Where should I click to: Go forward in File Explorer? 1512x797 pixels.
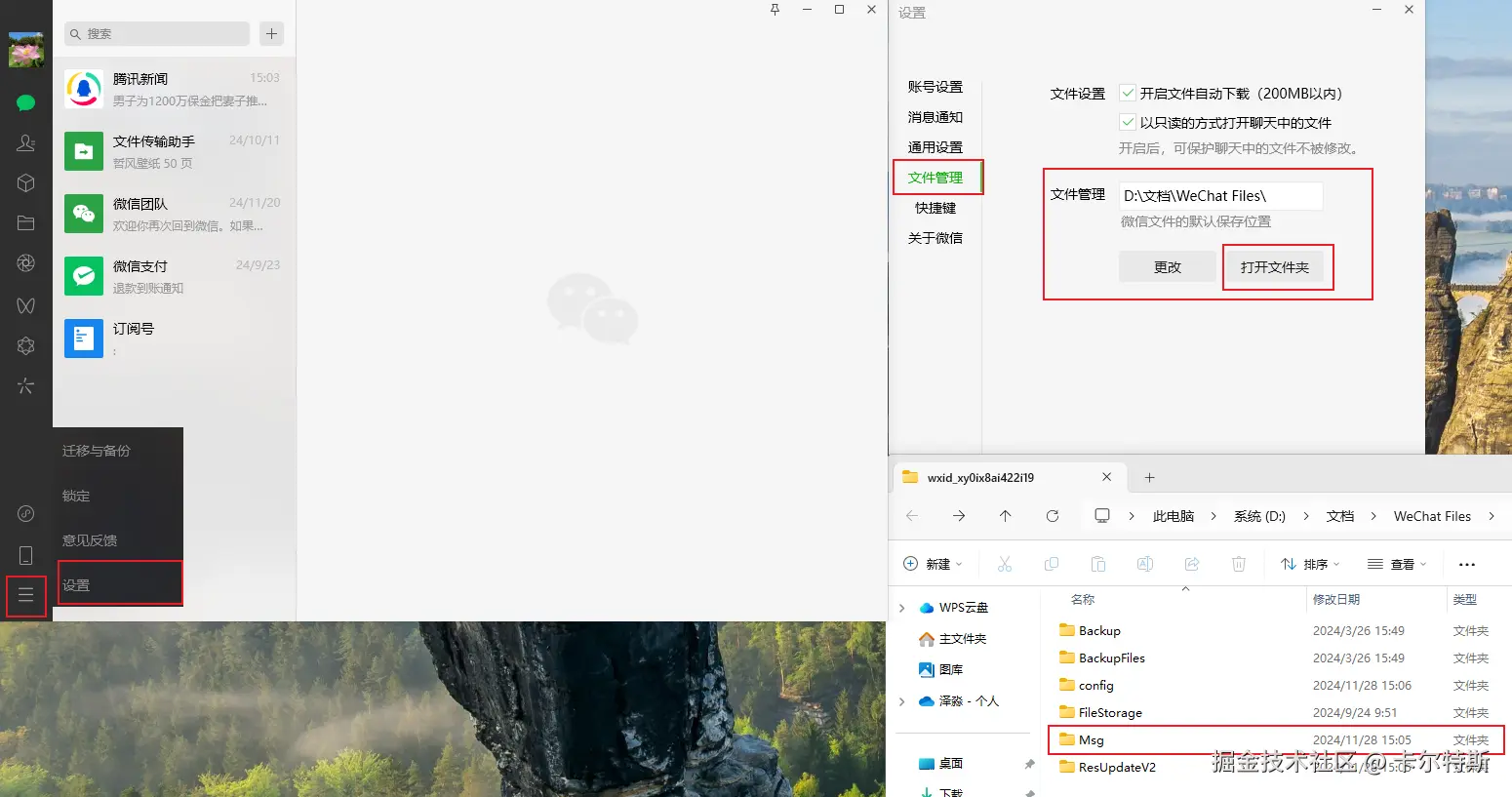959,516
